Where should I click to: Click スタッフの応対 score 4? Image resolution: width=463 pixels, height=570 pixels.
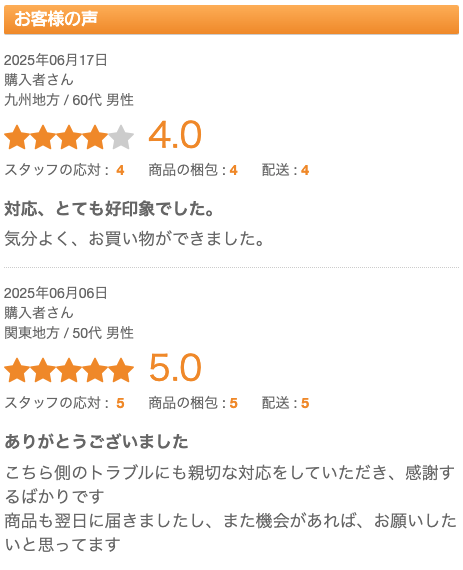[x=120, y=170]
